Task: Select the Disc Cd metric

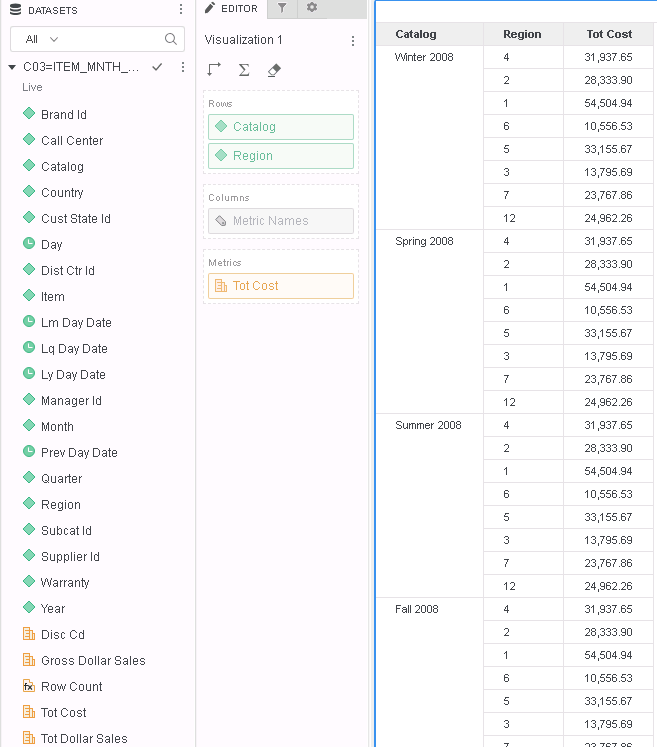Action: (63, 635)
